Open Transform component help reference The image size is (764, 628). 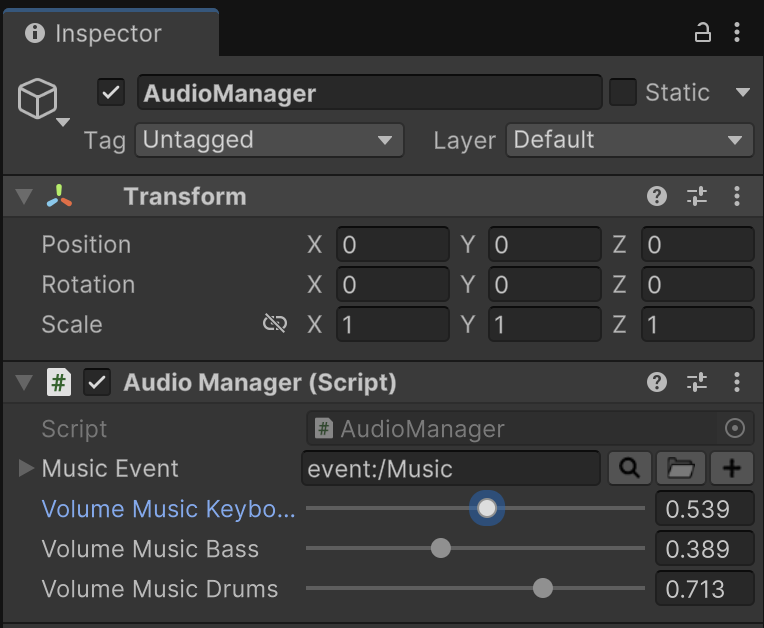[x=657, y=196]
